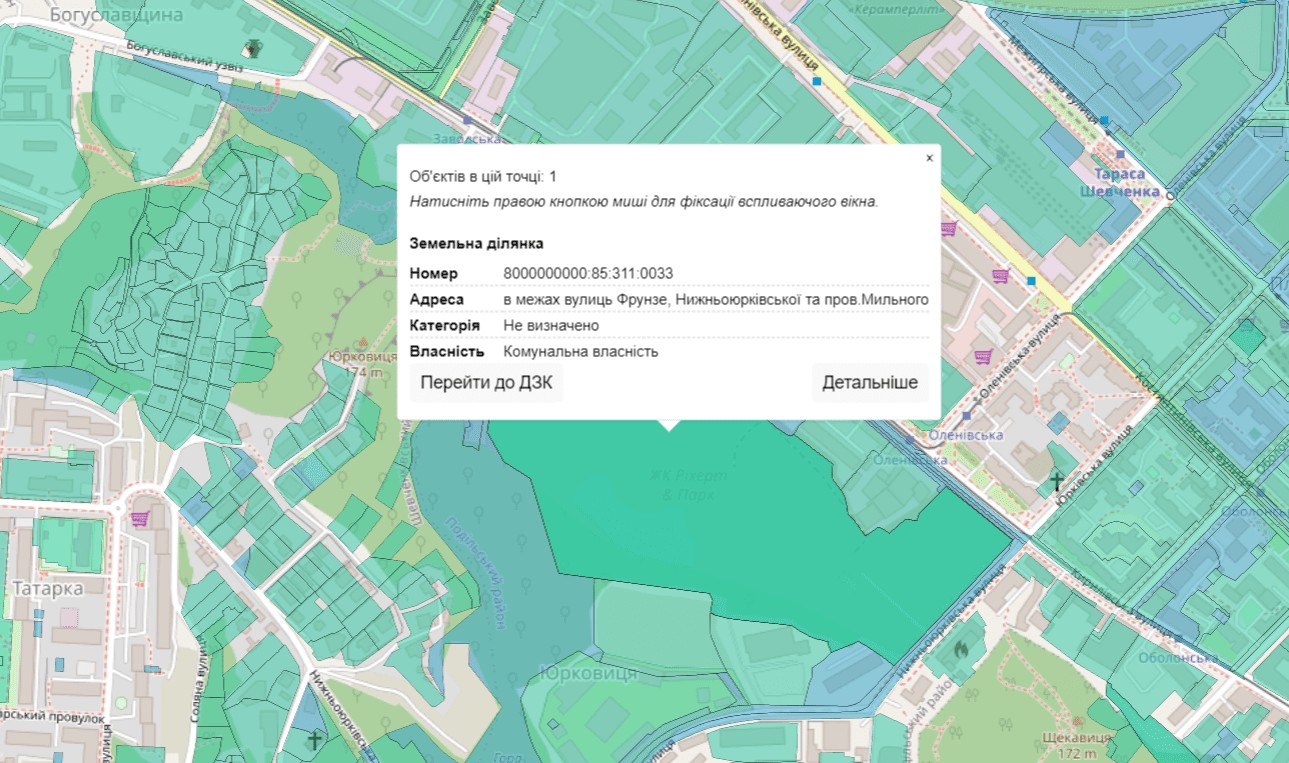Click the address value text in popup

click(x=716, y=300)
